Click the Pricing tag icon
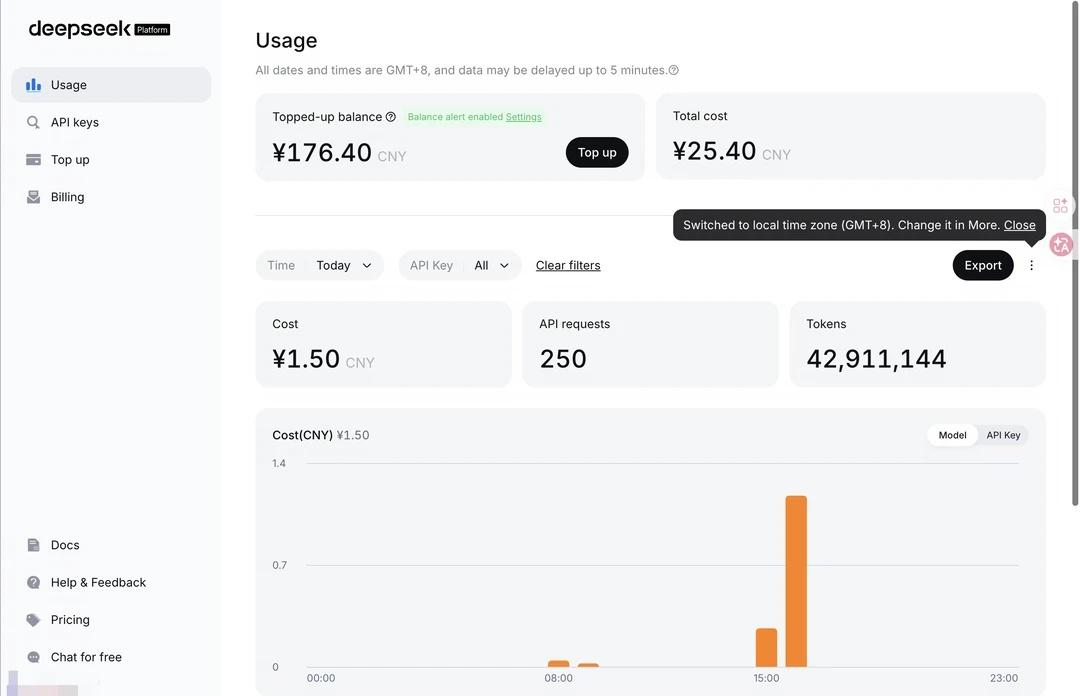This screenshot has height=696, width=1080. [33, 620]
